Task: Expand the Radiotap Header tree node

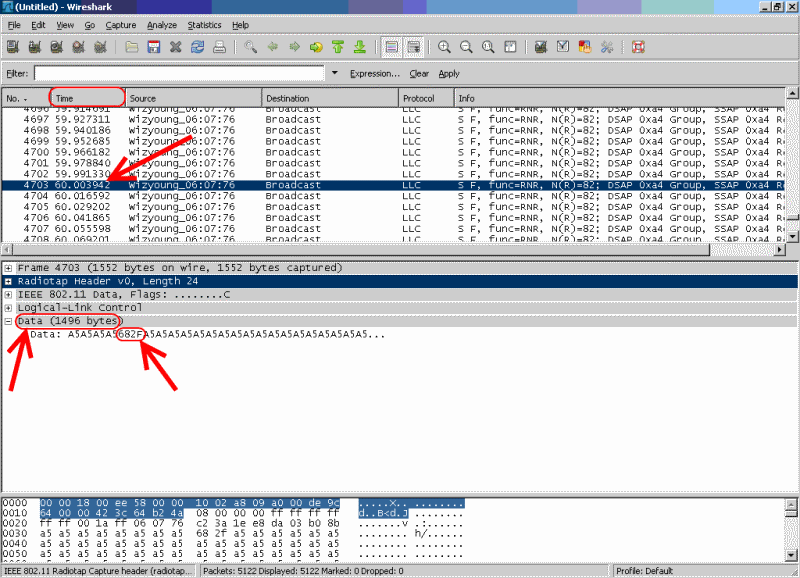Action: coord(8,281)
